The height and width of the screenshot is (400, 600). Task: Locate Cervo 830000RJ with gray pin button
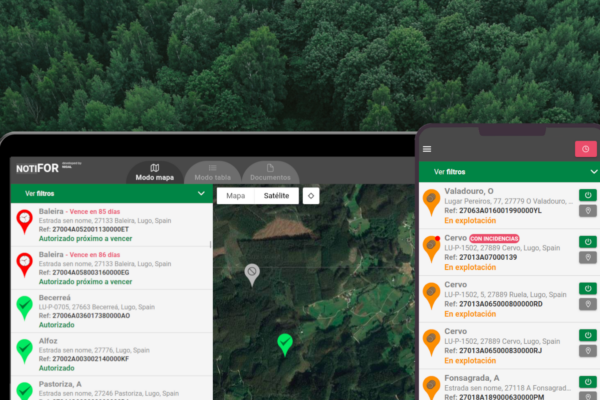click(588, 351)
